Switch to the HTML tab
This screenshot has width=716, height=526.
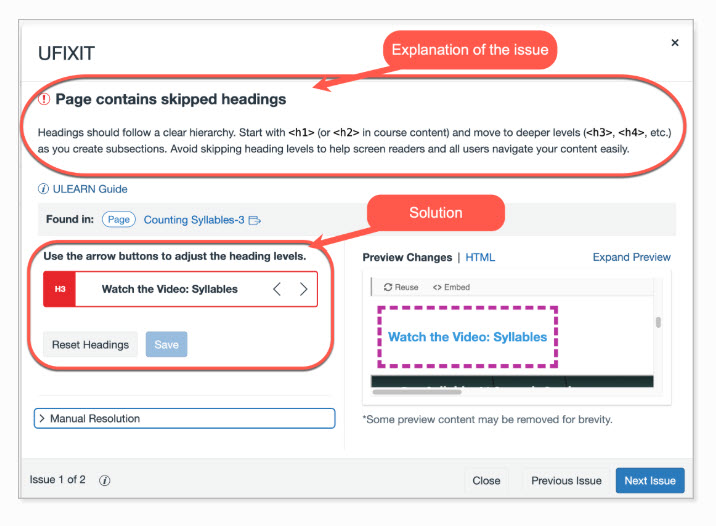point(480,258)
